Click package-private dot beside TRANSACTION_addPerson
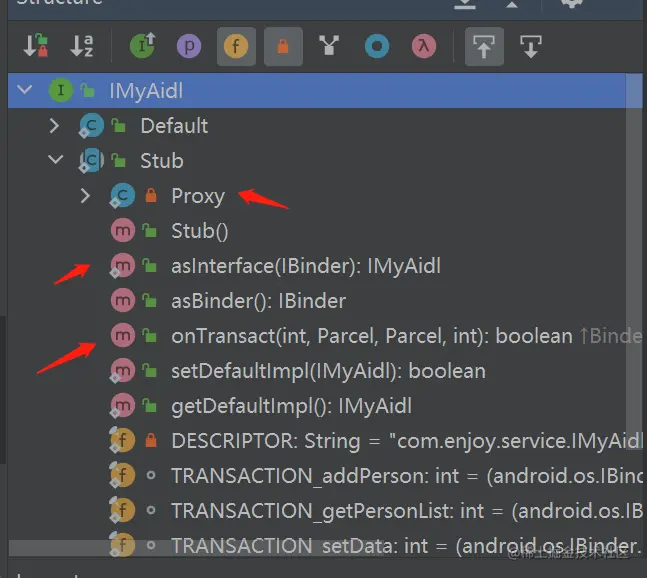The height and width of the screenshot is (578, 647). pyautogui.click(x=151, y=476)
